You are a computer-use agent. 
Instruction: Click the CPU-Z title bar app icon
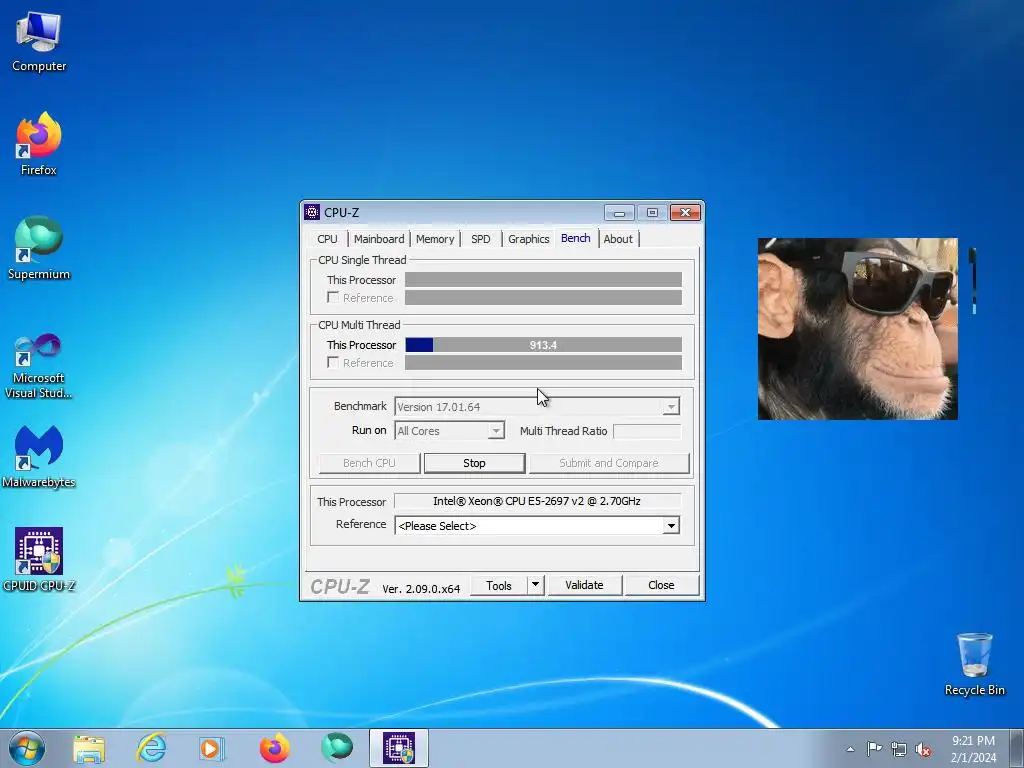click(312, 212)
